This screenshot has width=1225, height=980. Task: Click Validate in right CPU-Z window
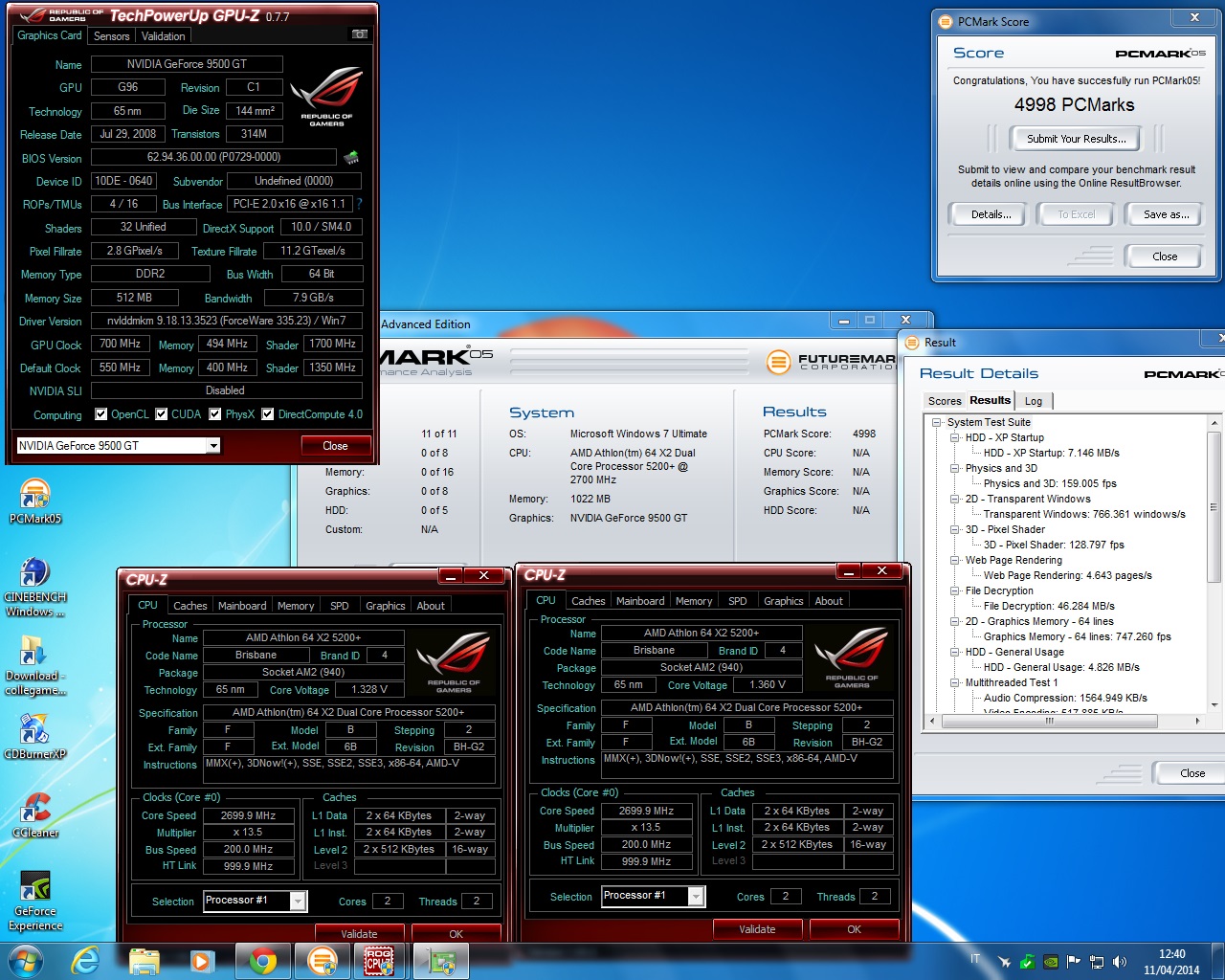click(757, 928)
